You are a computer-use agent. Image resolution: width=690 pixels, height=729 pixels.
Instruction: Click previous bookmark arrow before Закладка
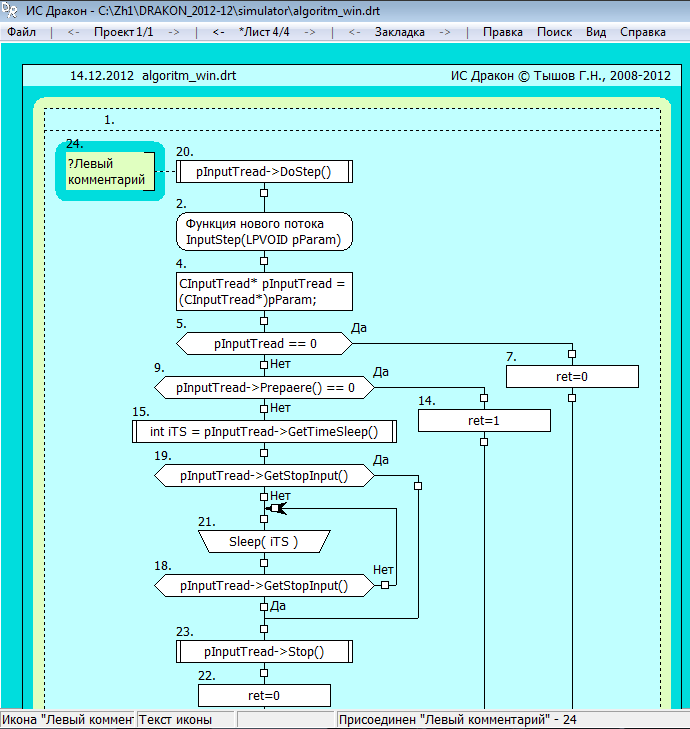click(x=354, y=32)
